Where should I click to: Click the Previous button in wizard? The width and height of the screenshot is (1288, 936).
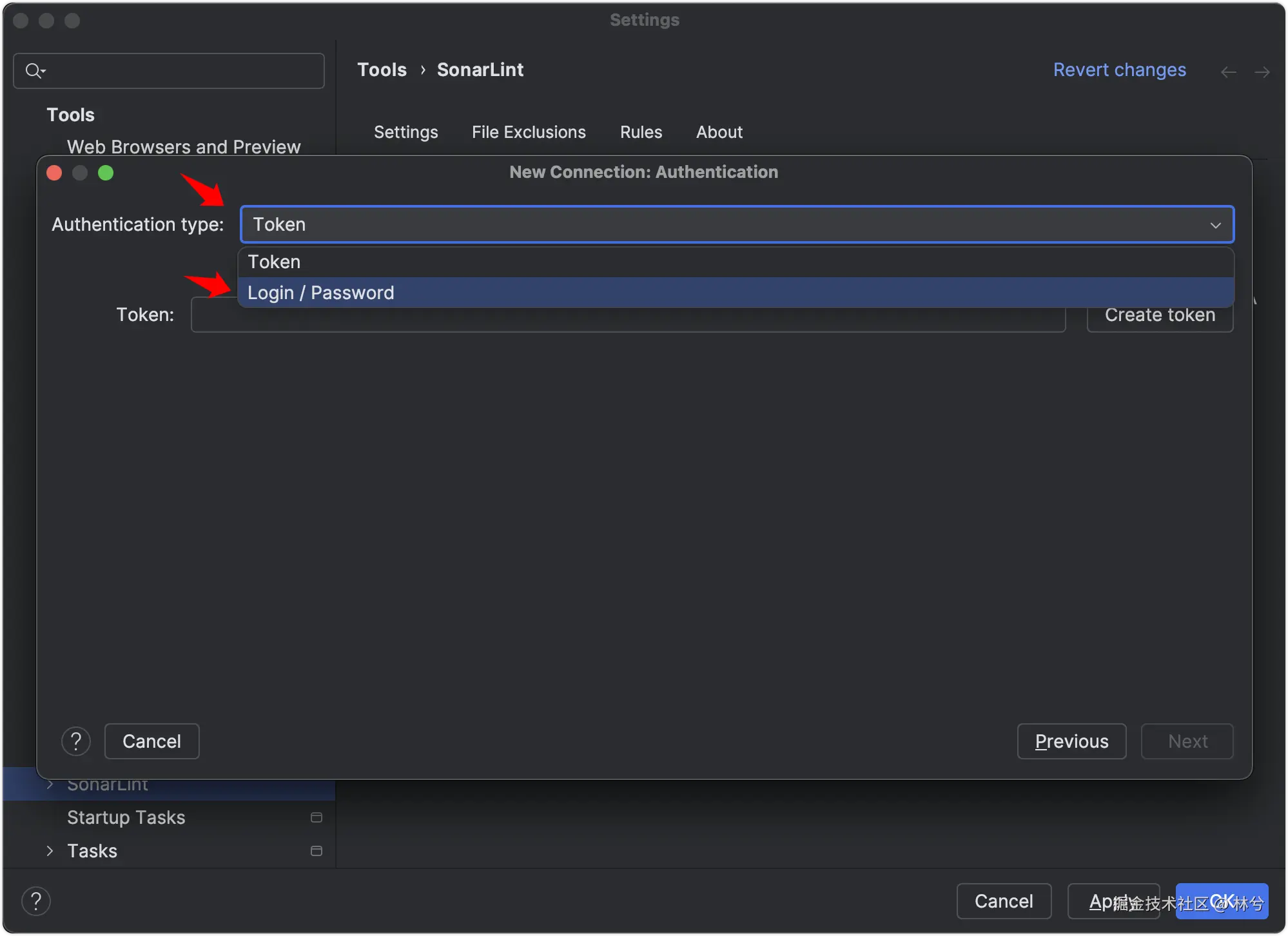point(1071,741)
